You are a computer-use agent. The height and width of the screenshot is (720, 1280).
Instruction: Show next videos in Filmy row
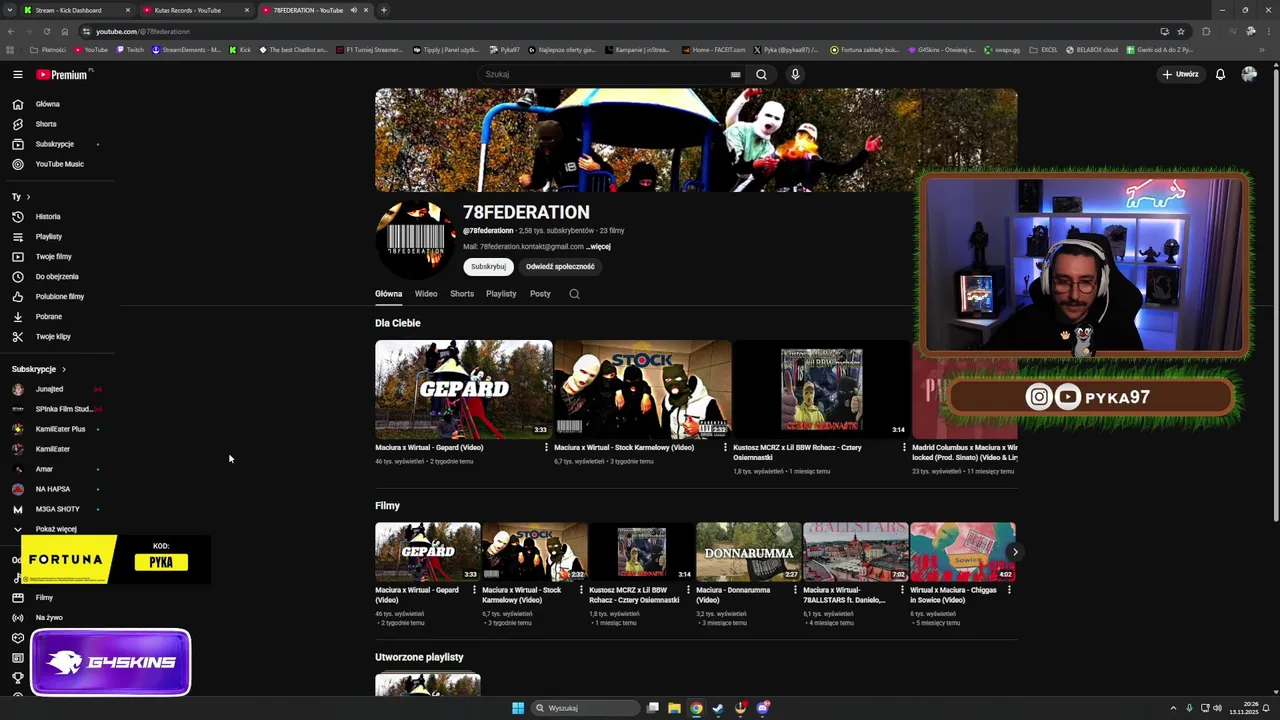[1014, 552]
